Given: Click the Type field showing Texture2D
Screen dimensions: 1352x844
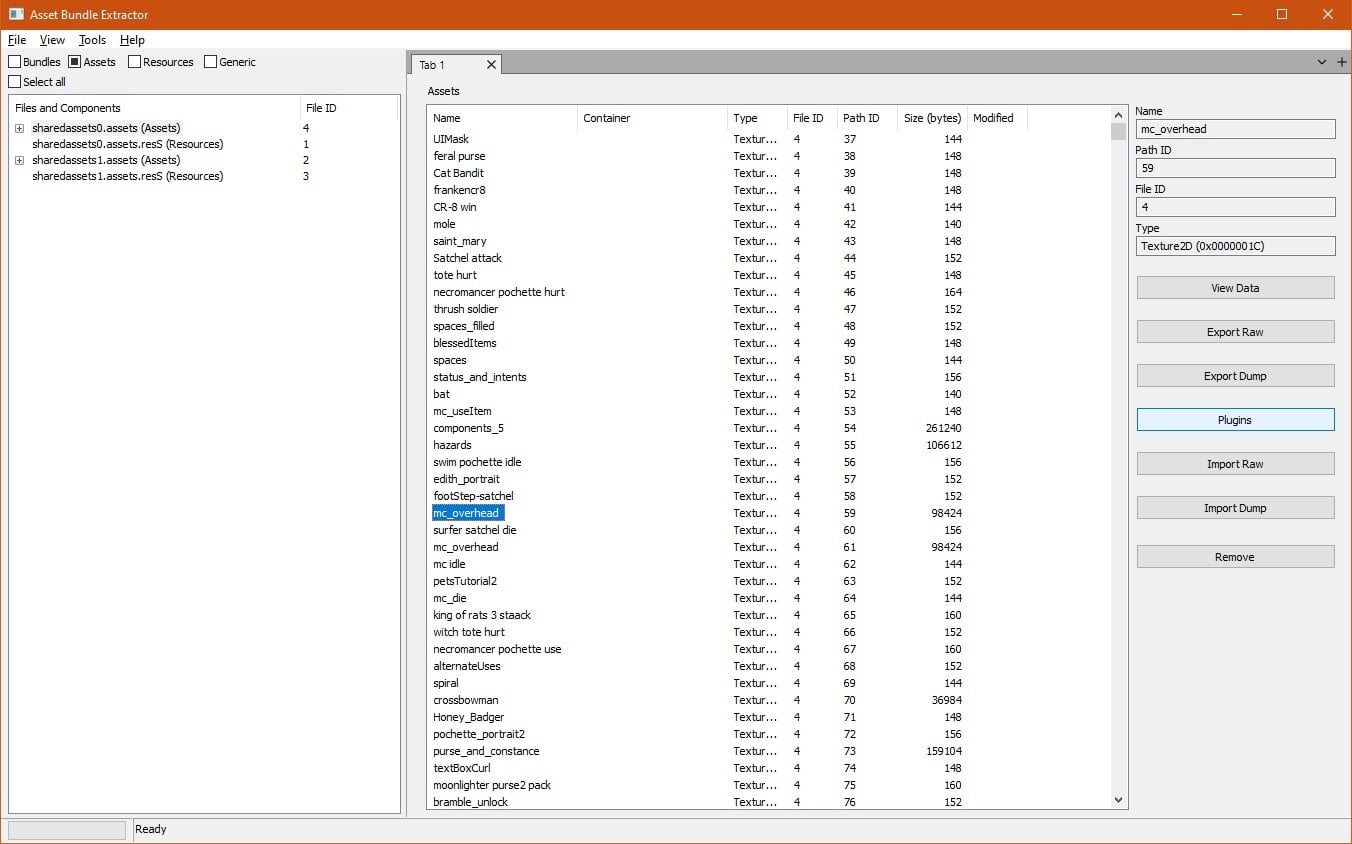Looking at the screenshot, I should coord(1235,246).
